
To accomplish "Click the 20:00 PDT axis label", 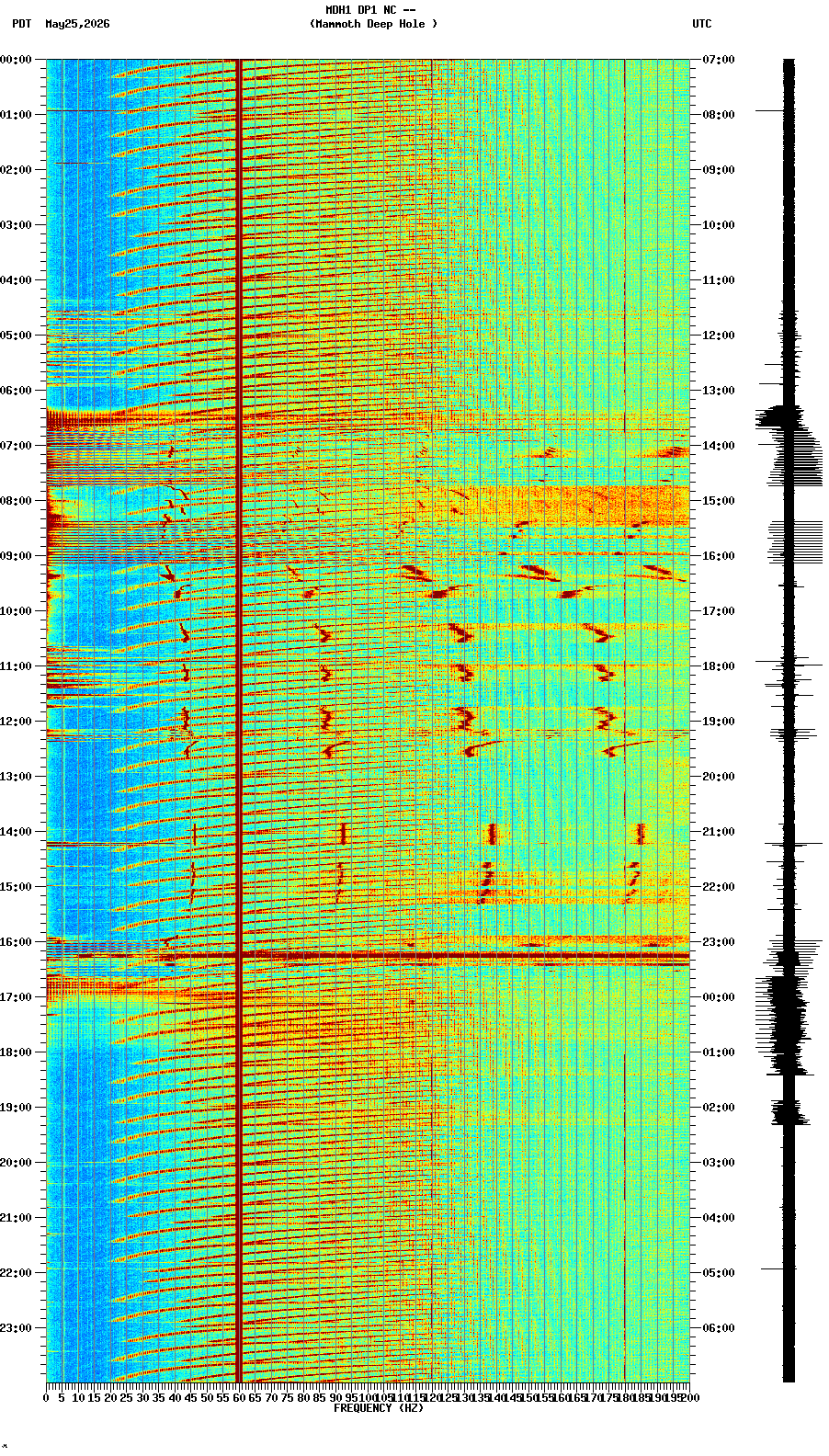I will click(x=17, y=1163).
